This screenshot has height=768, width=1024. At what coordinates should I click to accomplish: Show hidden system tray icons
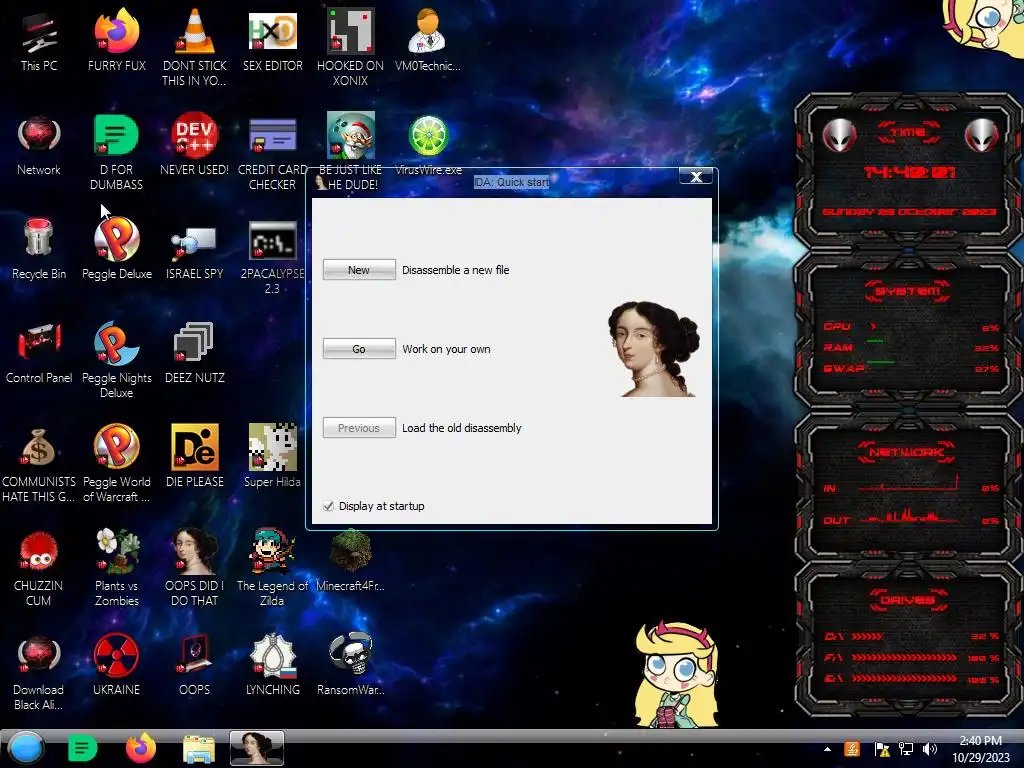click(x=827, y=749)
